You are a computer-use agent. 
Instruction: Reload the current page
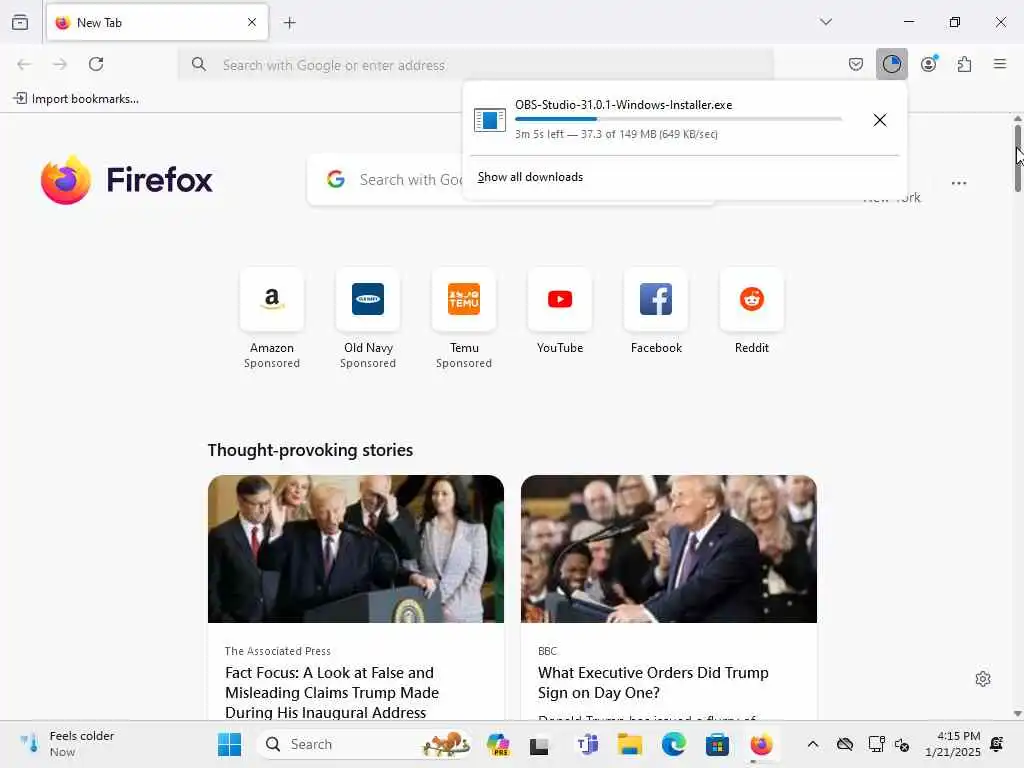pyautogui.click(x=96, y=64)
